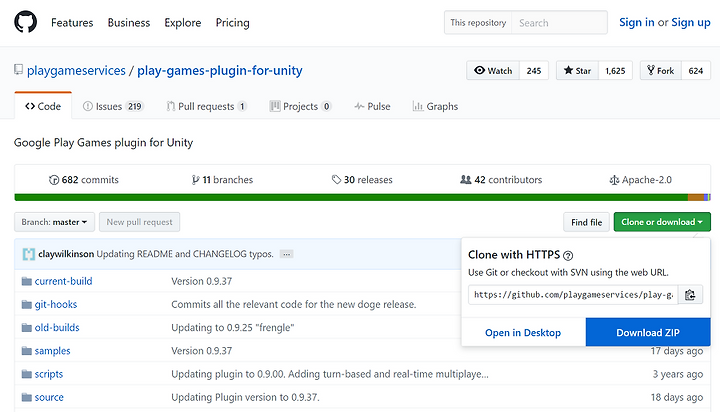
Task: Expand commit message ellipsis button
Action: (287, 254)
